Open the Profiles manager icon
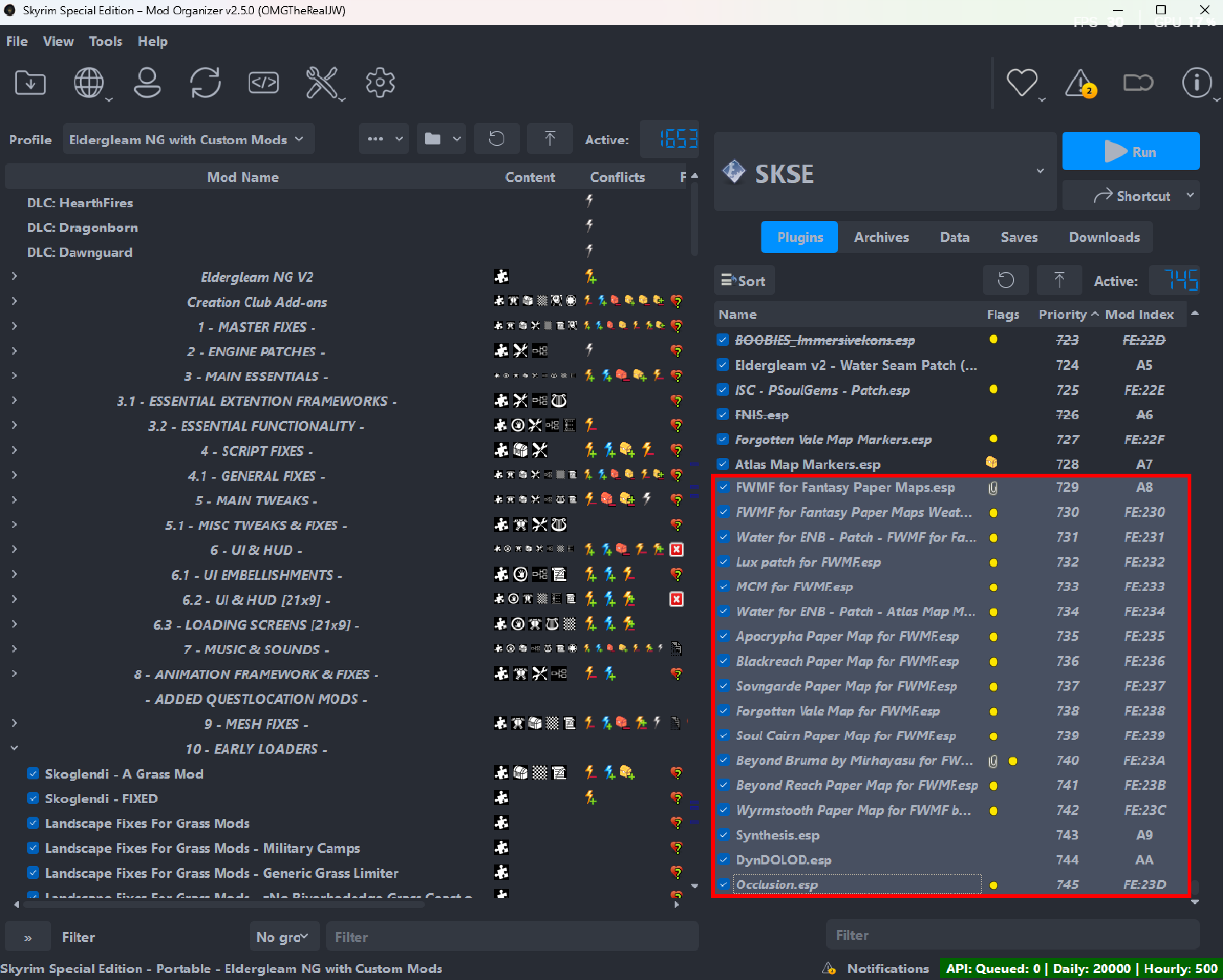This screenshot has height=980, width=1223. tap(147, 83)
